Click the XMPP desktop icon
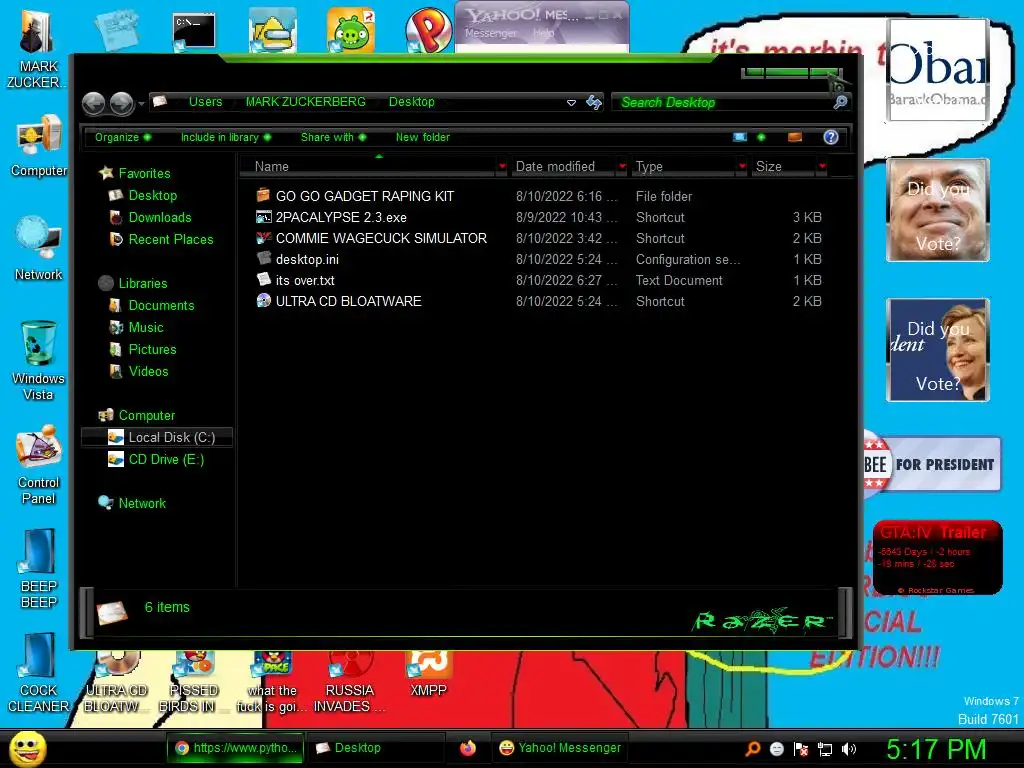The height and width of the screenshot is (768, 1024). pyautogui.click(x=428, y=673)
